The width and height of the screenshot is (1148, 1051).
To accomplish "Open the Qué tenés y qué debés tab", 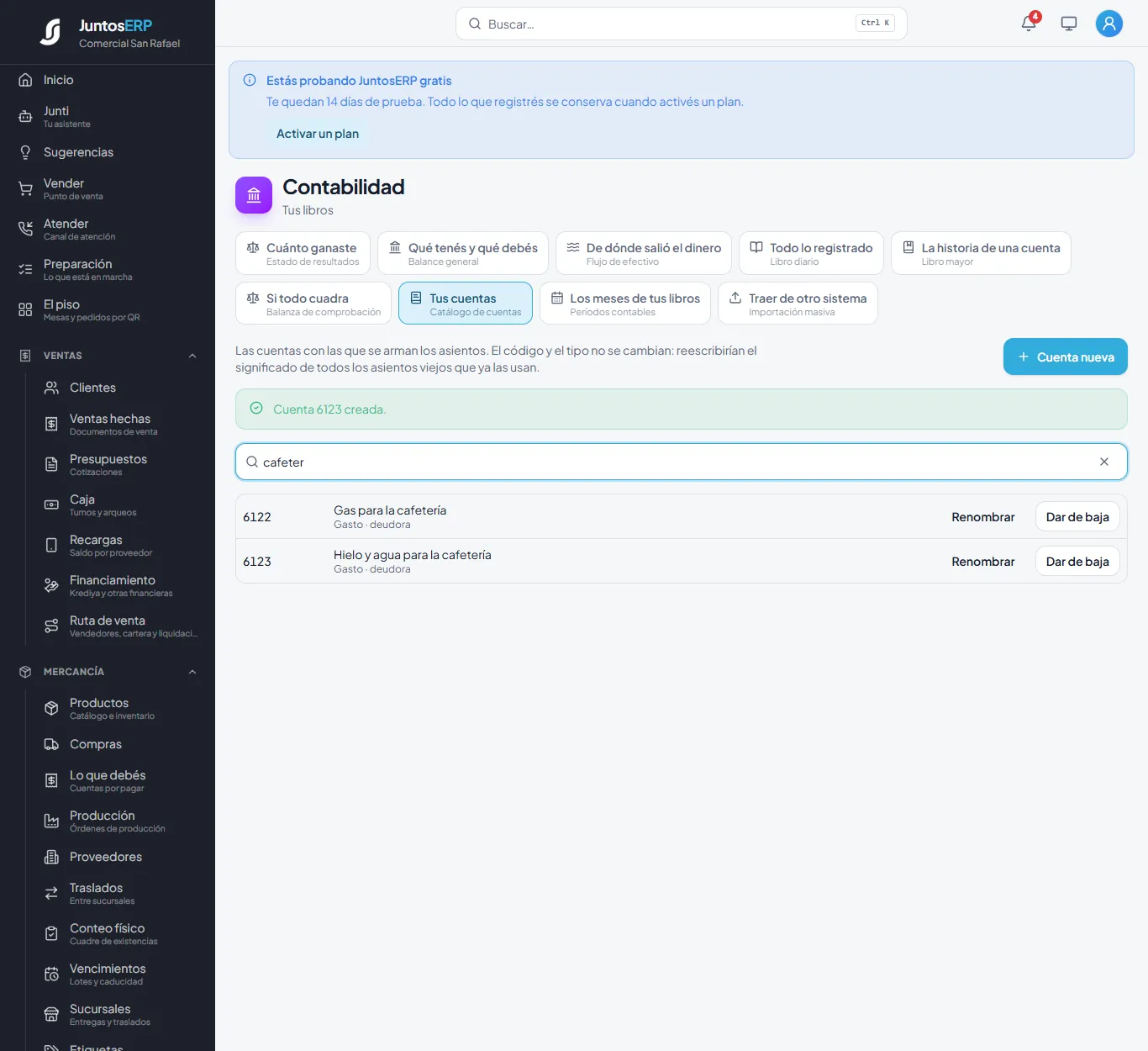I will pos(463,253).
